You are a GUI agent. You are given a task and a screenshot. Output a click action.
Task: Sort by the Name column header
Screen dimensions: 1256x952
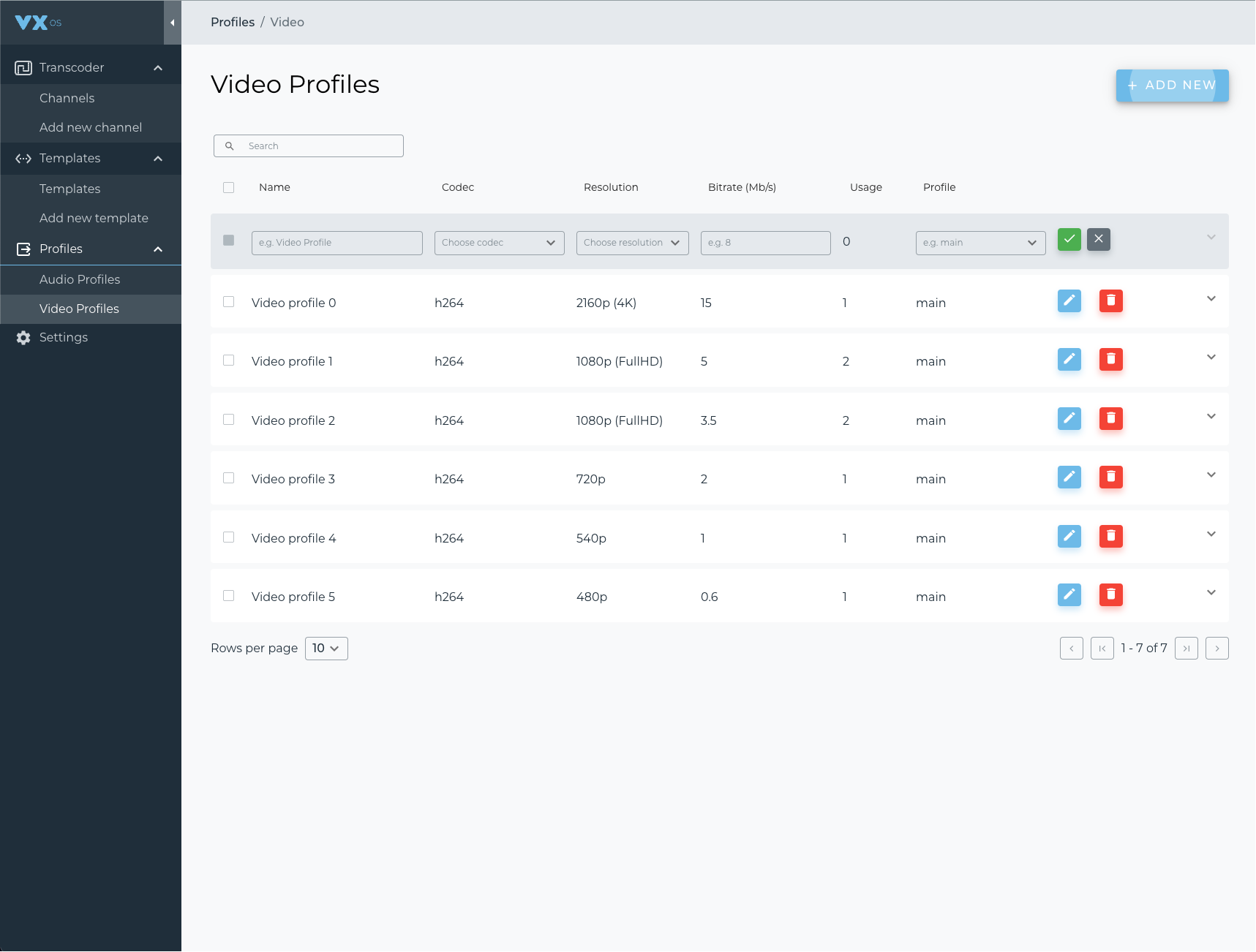pyautogui.click(x=274, y=188)
